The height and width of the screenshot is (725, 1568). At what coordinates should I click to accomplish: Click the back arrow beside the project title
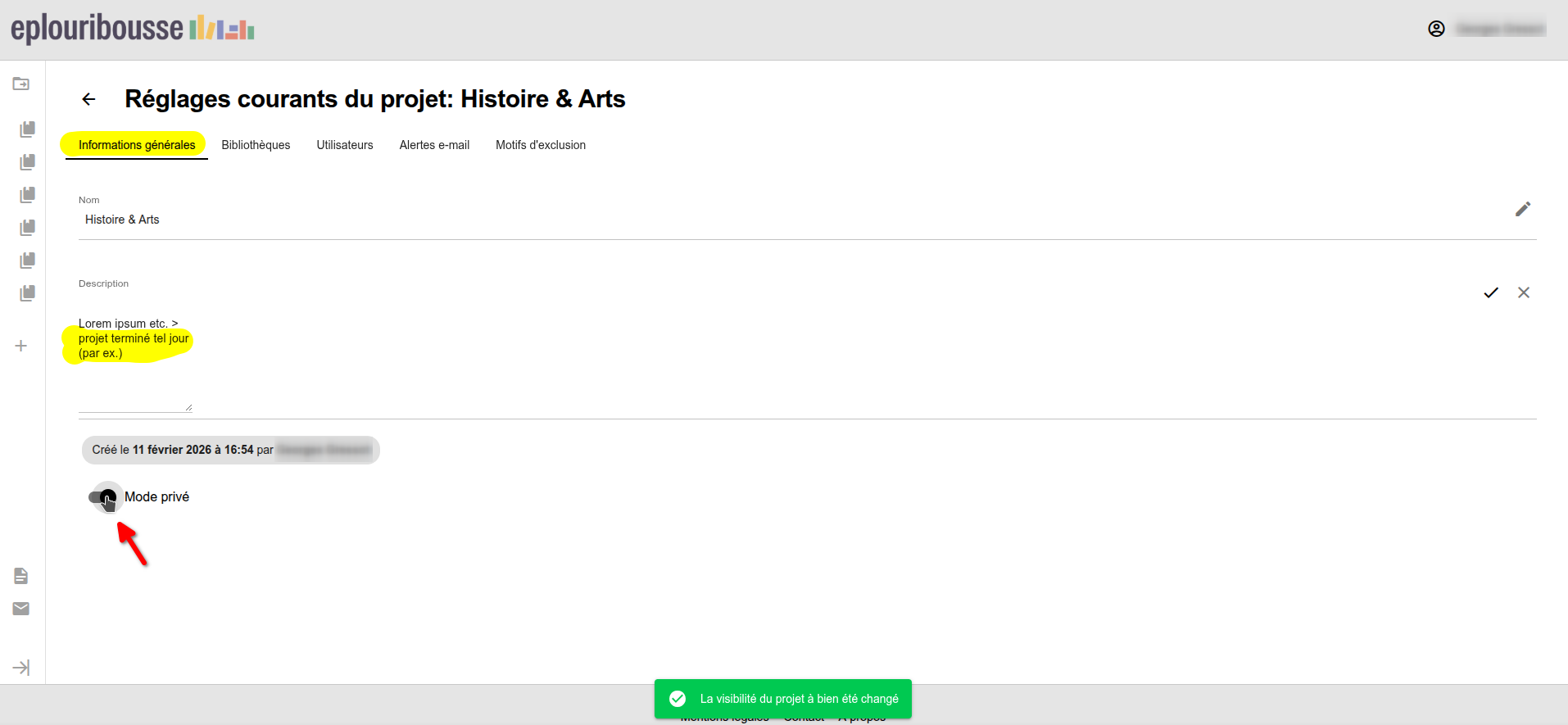click(88, 99)
